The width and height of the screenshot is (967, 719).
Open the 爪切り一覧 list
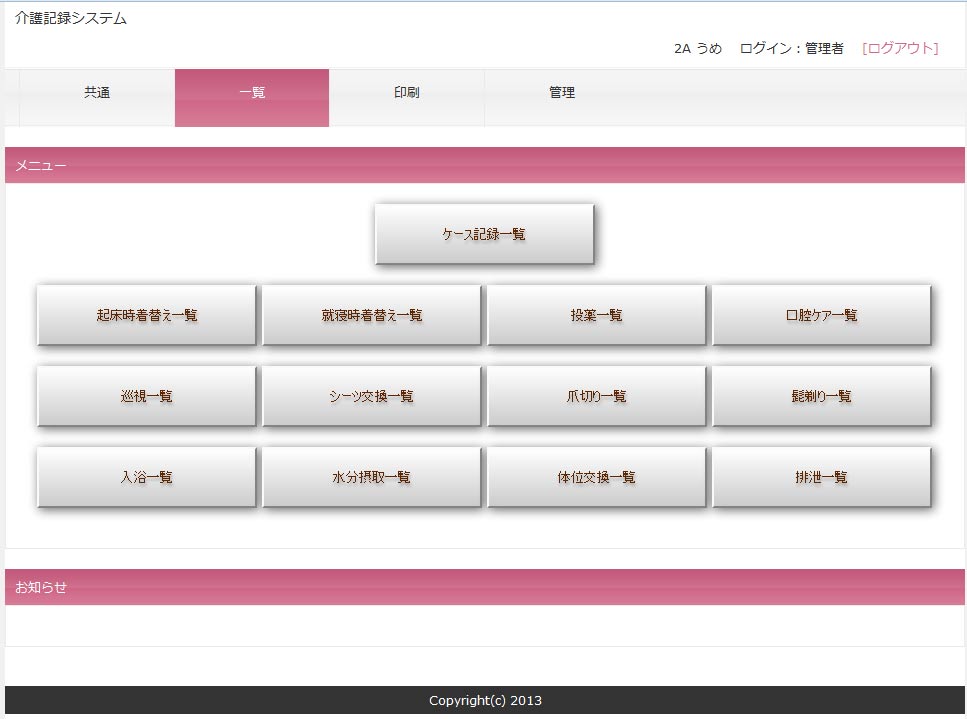(597, 396)
